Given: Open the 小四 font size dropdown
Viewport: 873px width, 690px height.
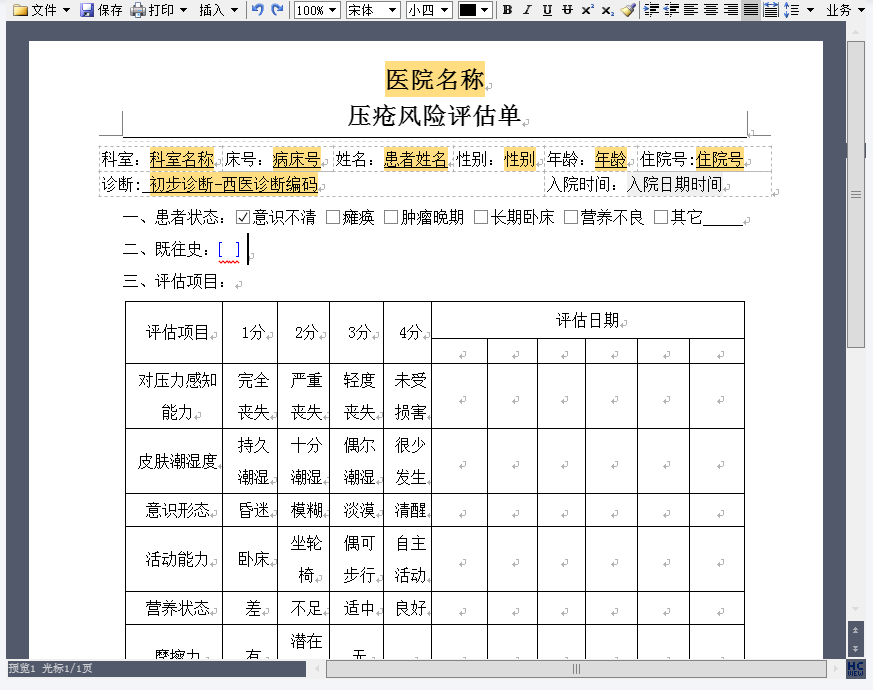Looking at the screenshot, I should pyautogui.click(x=429, y=10).
